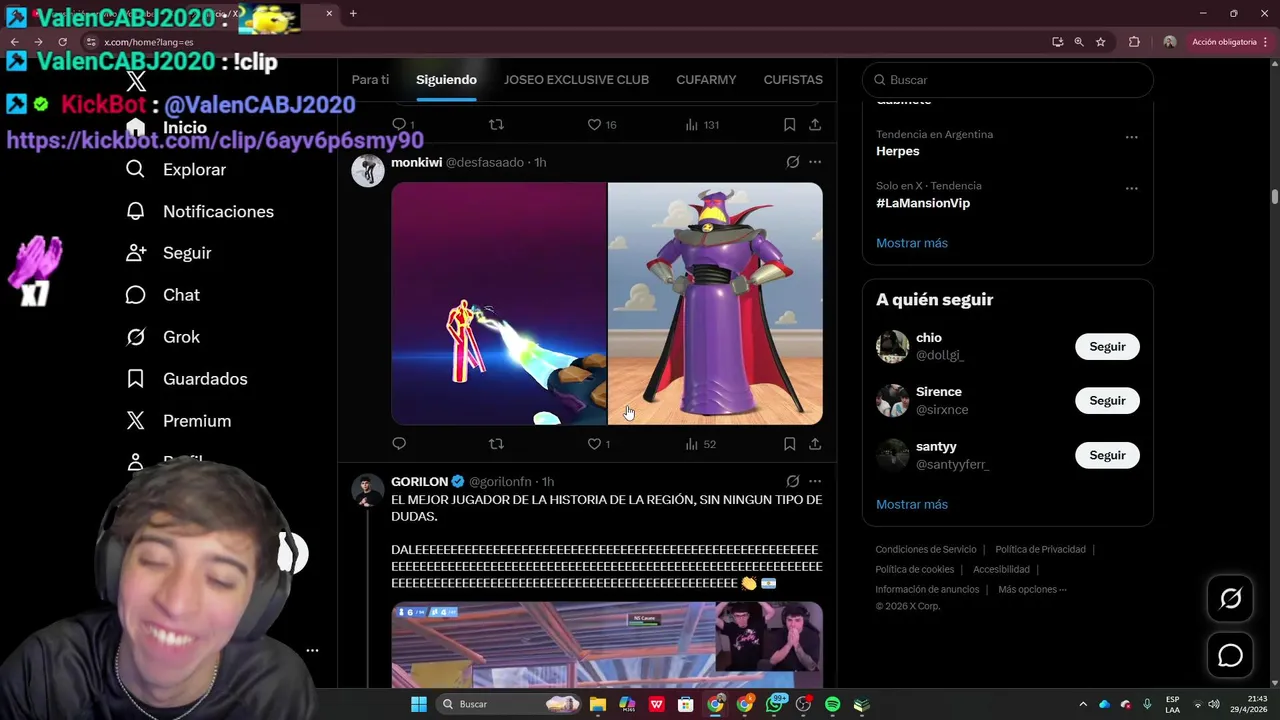Click Mostrar más under A quién seguir

912,504
